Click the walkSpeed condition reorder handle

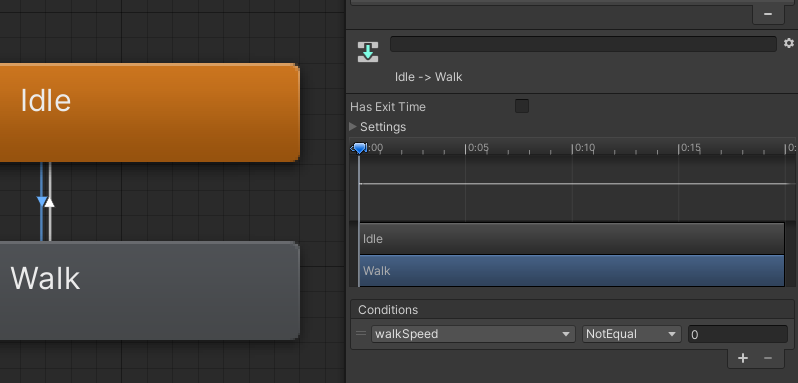point(361,334)
